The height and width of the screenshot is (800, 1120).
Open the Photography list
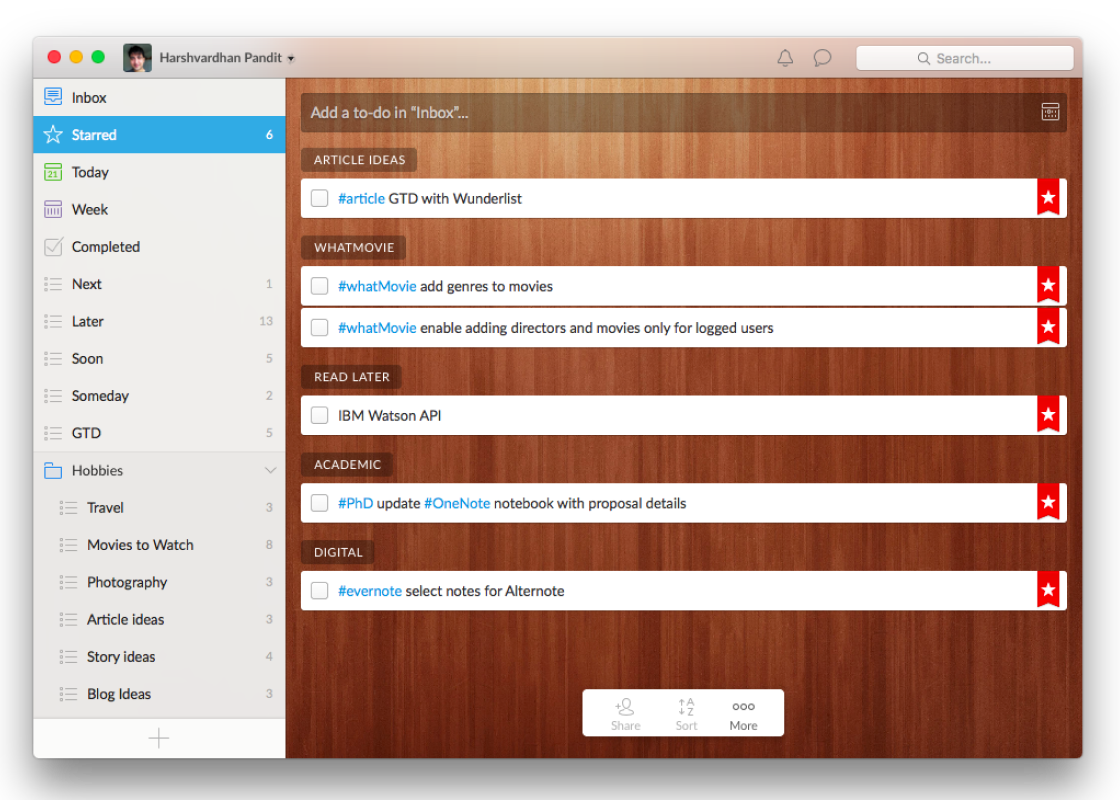pyautogui.click(x=159, y=582)
